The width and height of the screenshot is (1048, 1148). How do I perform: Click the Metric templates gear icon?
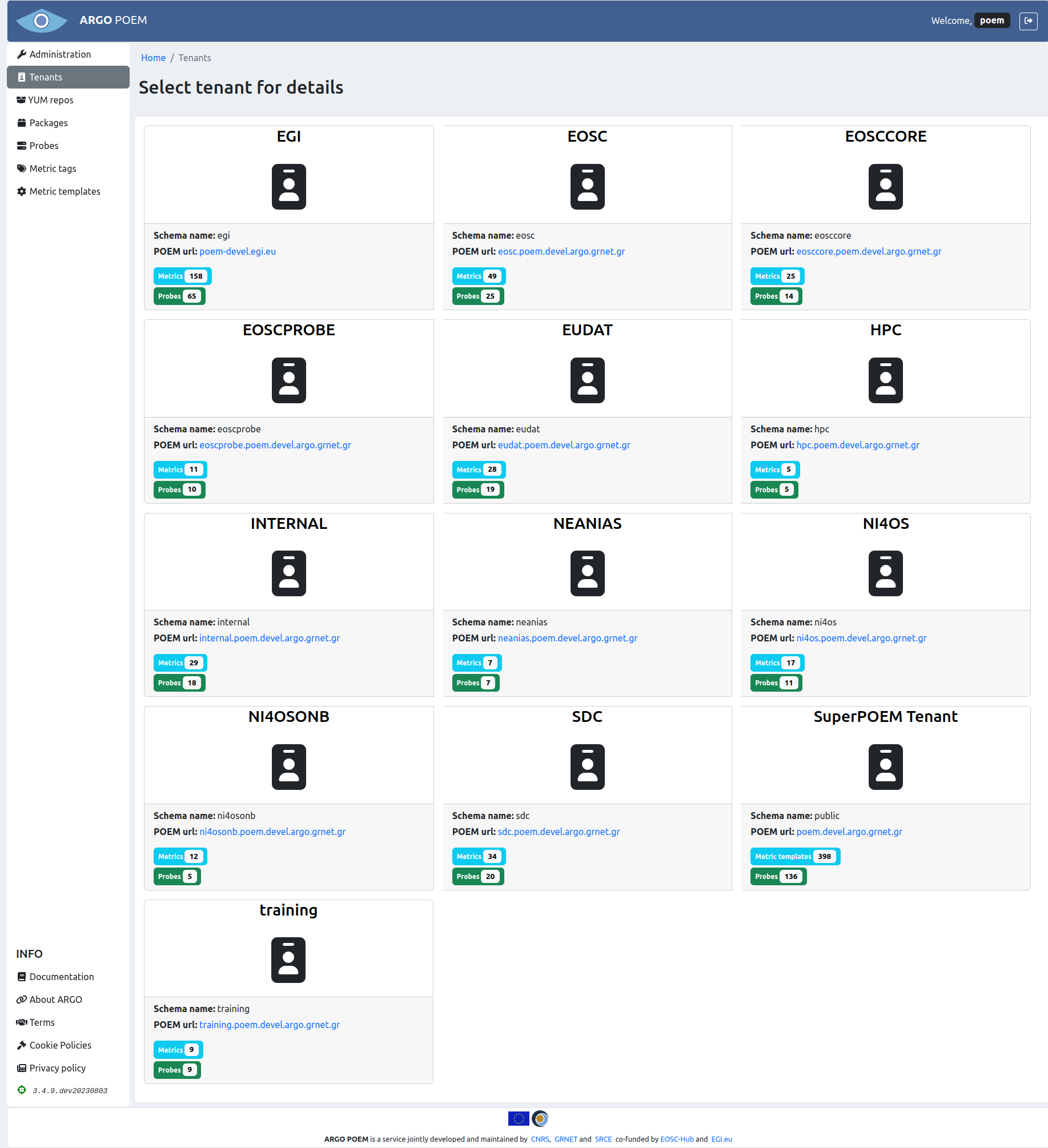pos(21,191)
